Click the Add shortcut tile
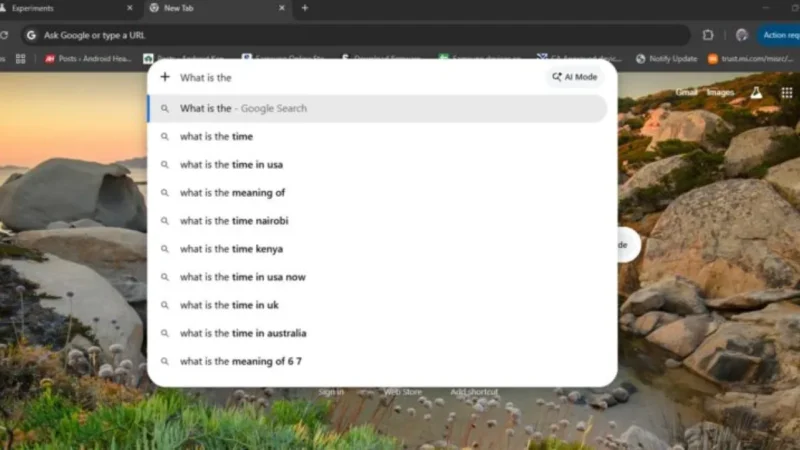 pos(474,392)
